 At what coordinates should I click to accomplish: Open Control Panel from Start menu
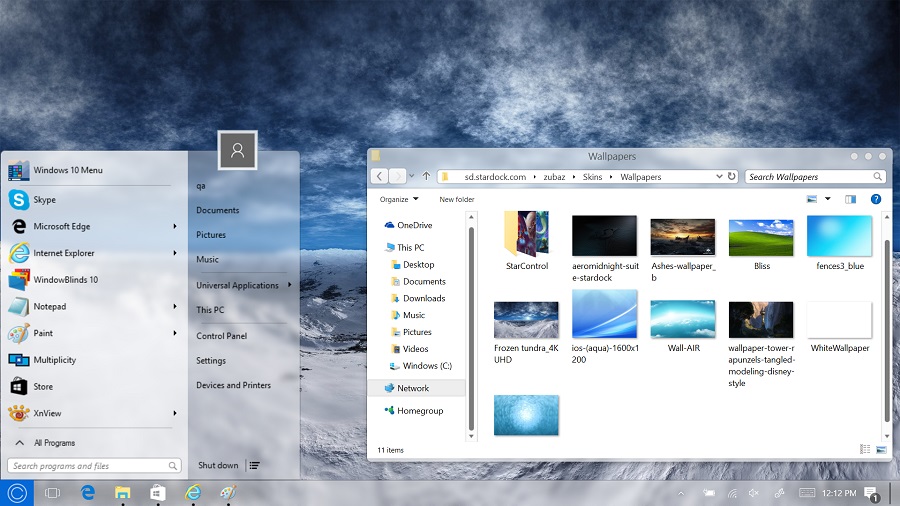(222, 336)
